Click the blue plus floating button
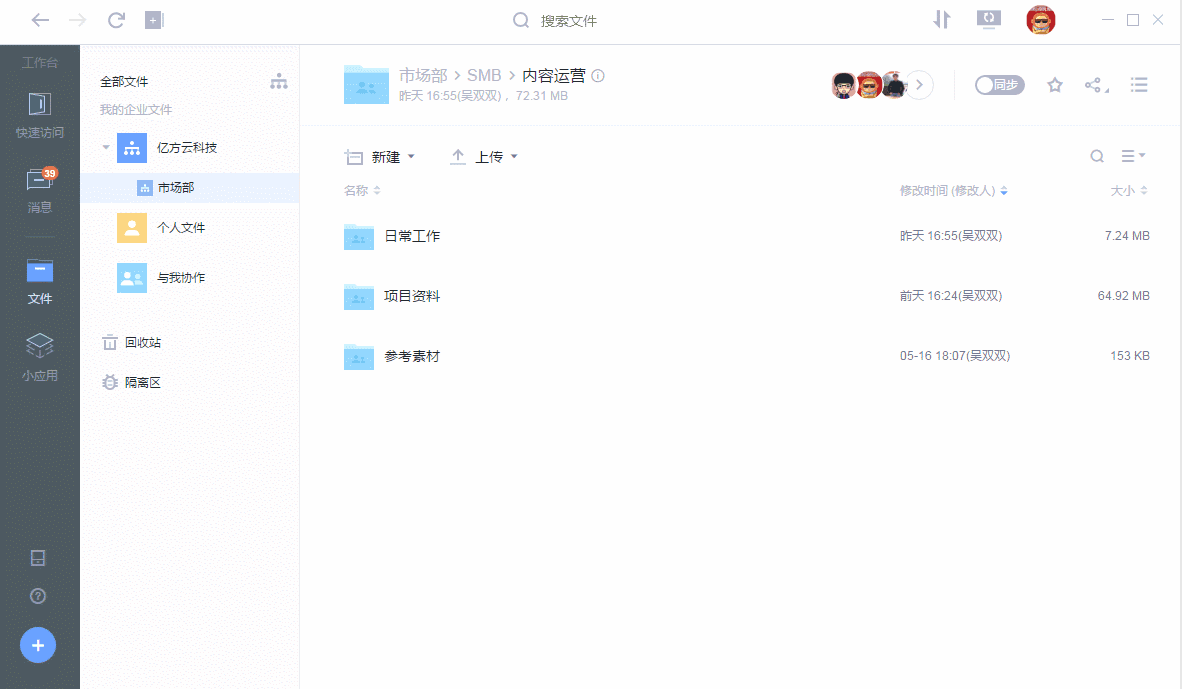 (38, 645)
